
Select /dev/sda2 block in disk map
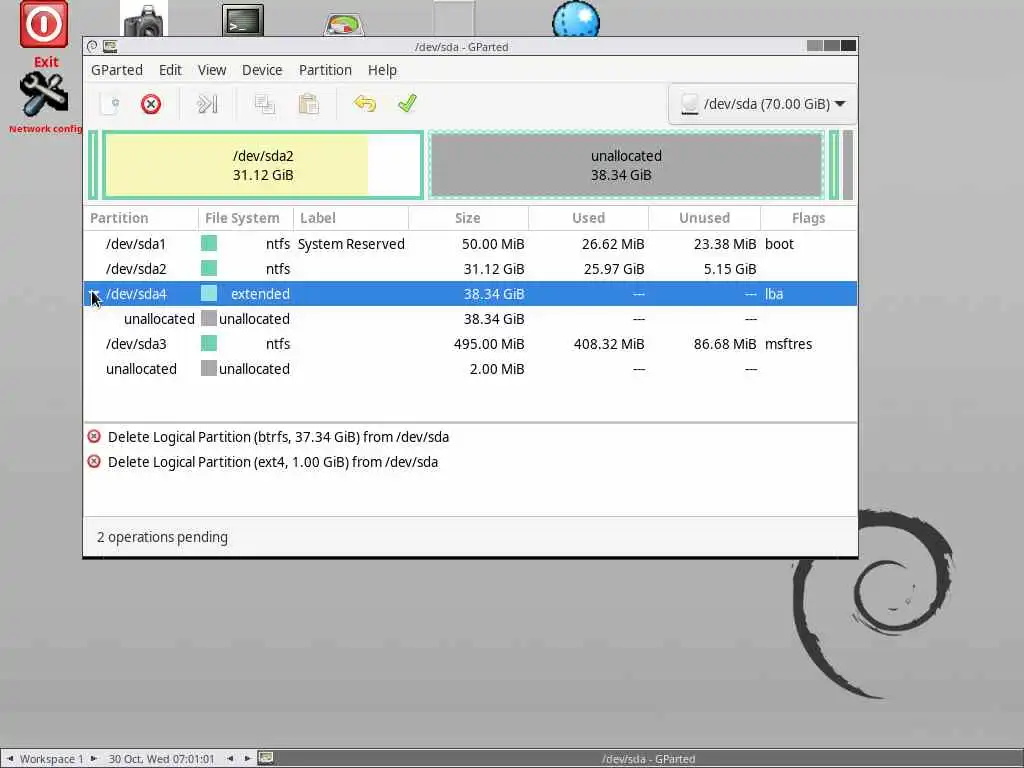click(263, 165)
